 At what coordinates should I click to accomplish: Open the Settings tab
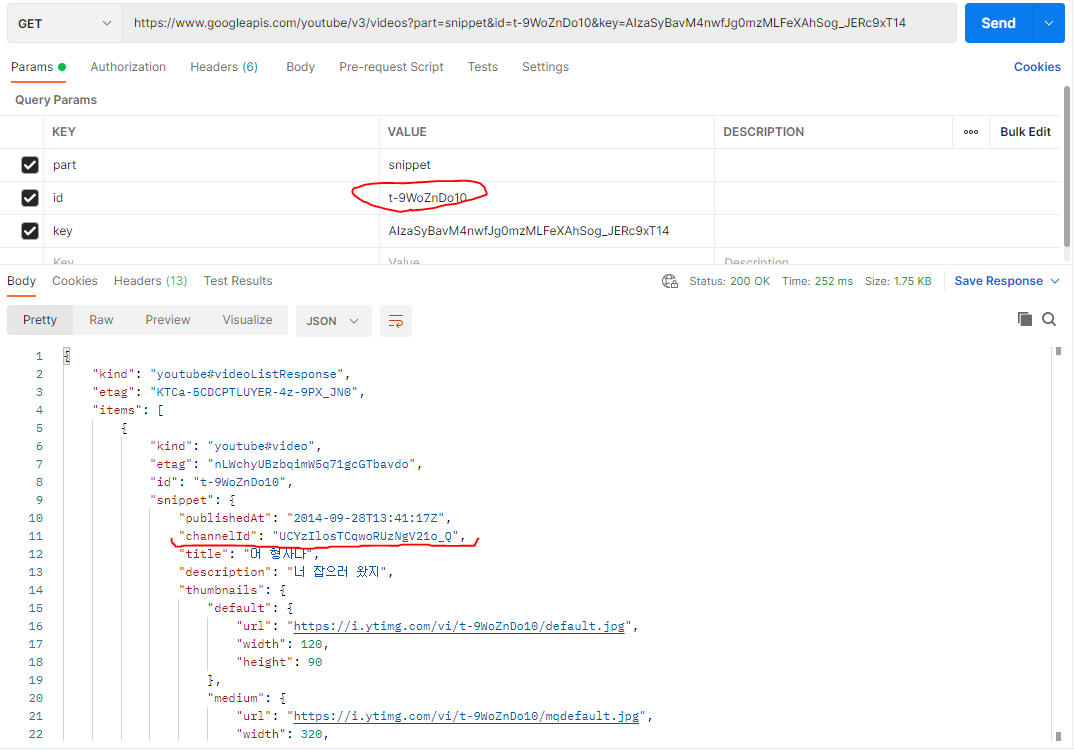pyautogui.click(x=545, y=66)
